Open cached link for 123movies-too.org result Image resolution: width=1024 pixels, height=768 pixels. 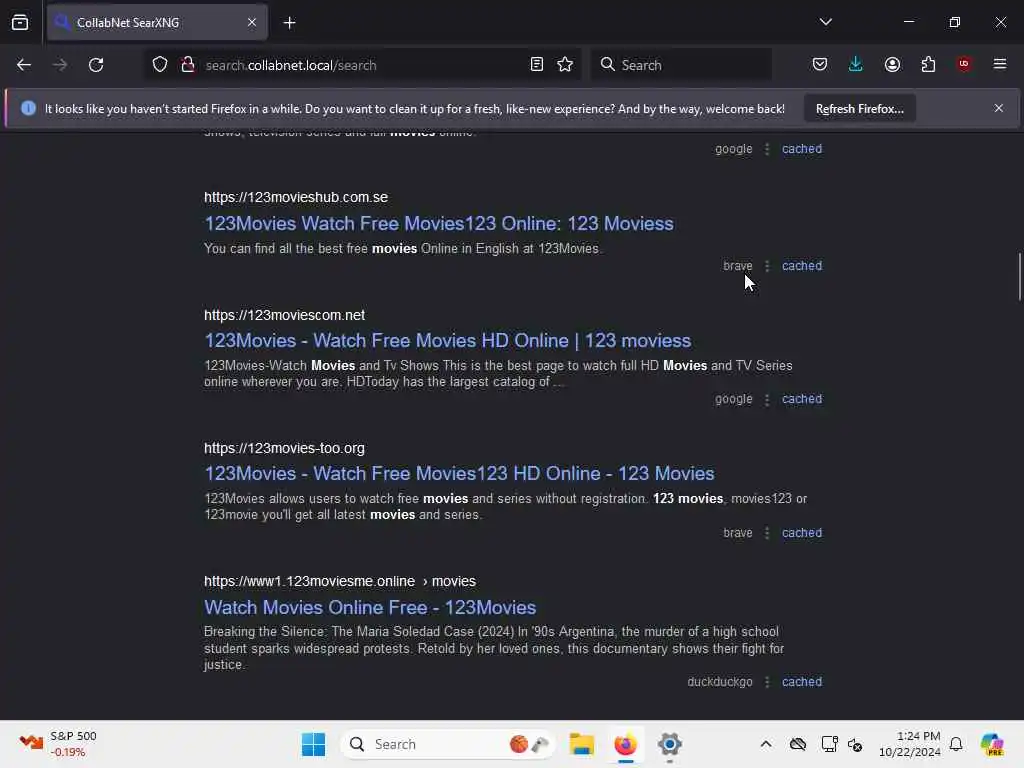802,533
